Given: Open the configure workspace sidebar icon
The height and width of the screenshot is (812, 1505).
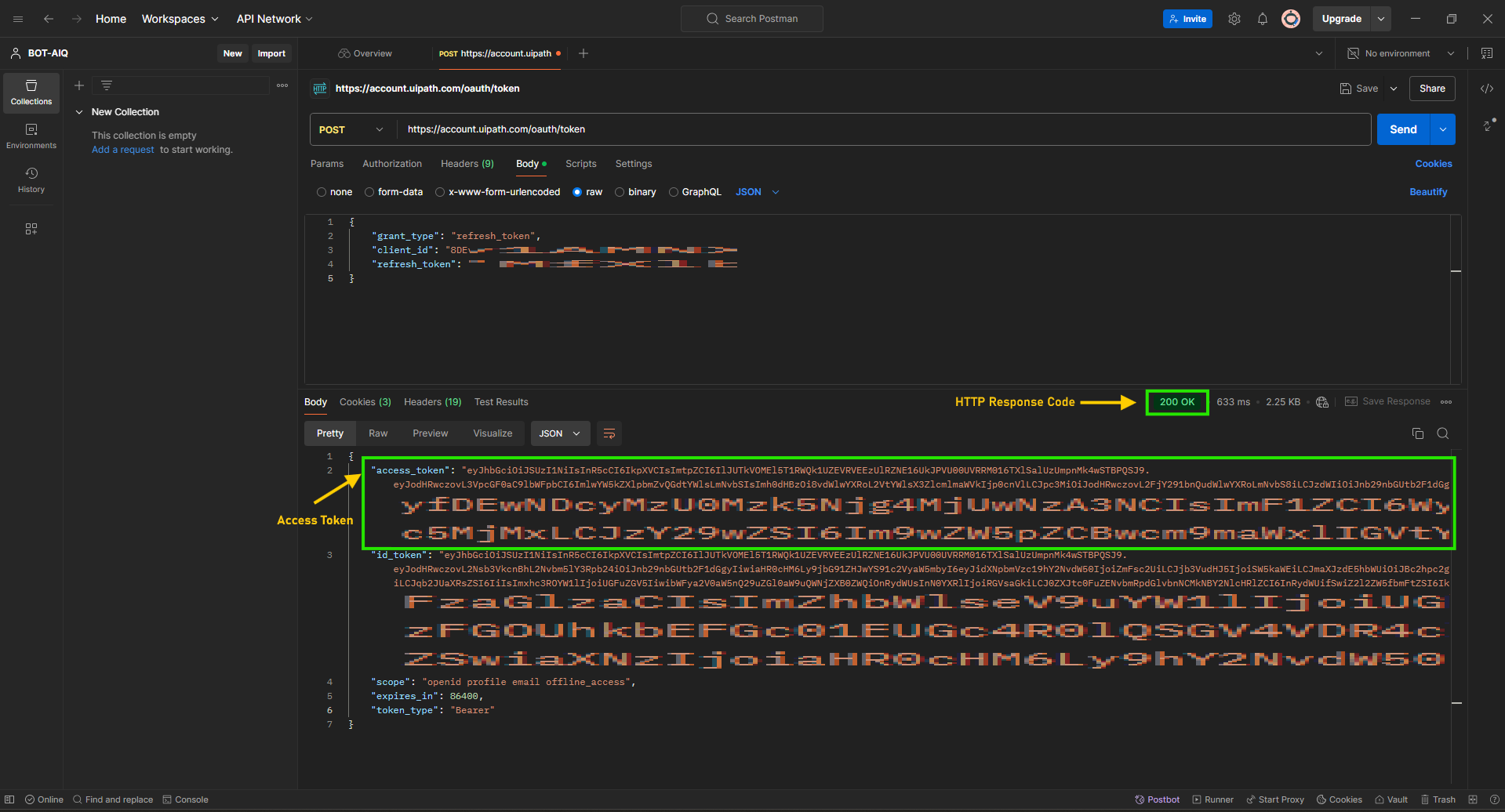Looking at the screenshot, I should point(31,229).
